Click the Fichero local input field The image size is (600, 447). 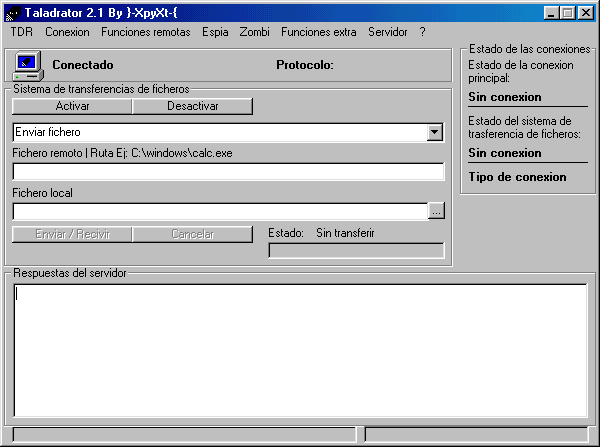(x=220, y=211)
